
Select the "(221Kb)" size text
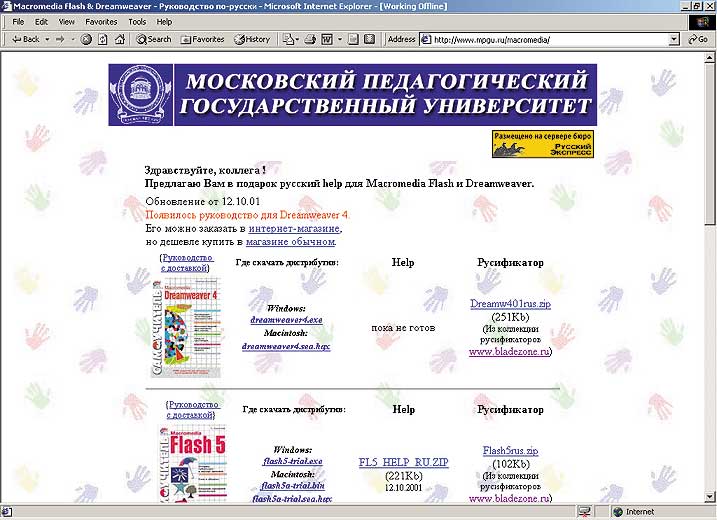pos(403,476)
